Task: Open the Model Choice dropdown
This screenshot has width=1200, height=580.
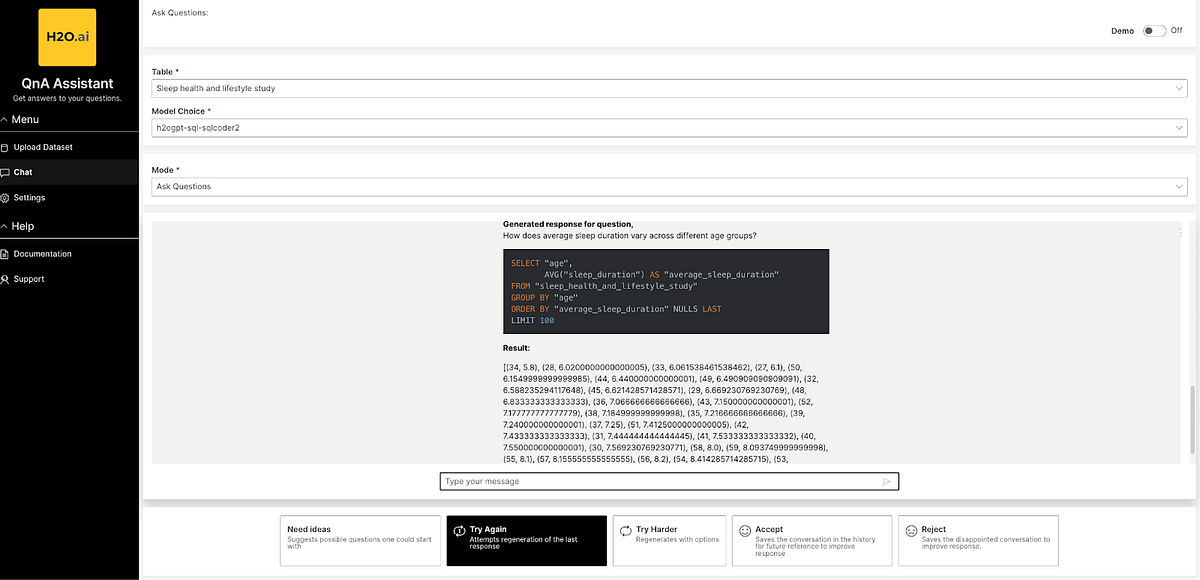Action: (x=1179, y=128)
